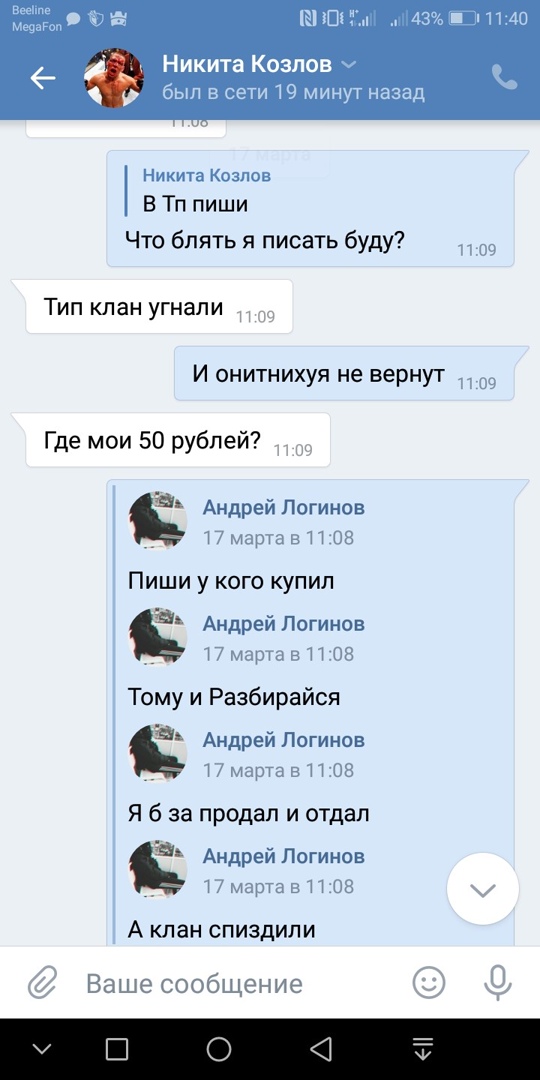Jump to latest messages with round chevron button
This screenshot has height=1080, width=540.
[482, 889]
